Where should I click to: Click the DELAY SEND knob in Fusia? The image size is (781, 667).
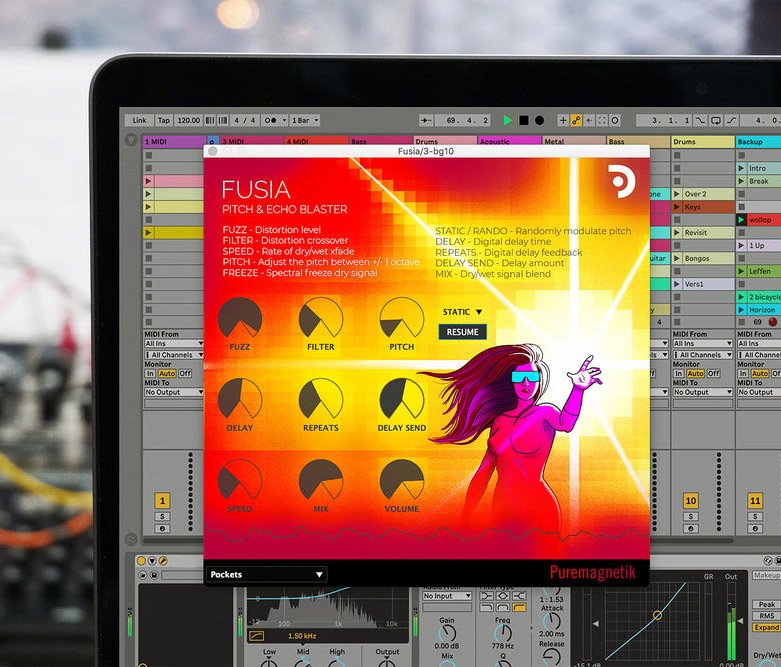tap(401, 400)
